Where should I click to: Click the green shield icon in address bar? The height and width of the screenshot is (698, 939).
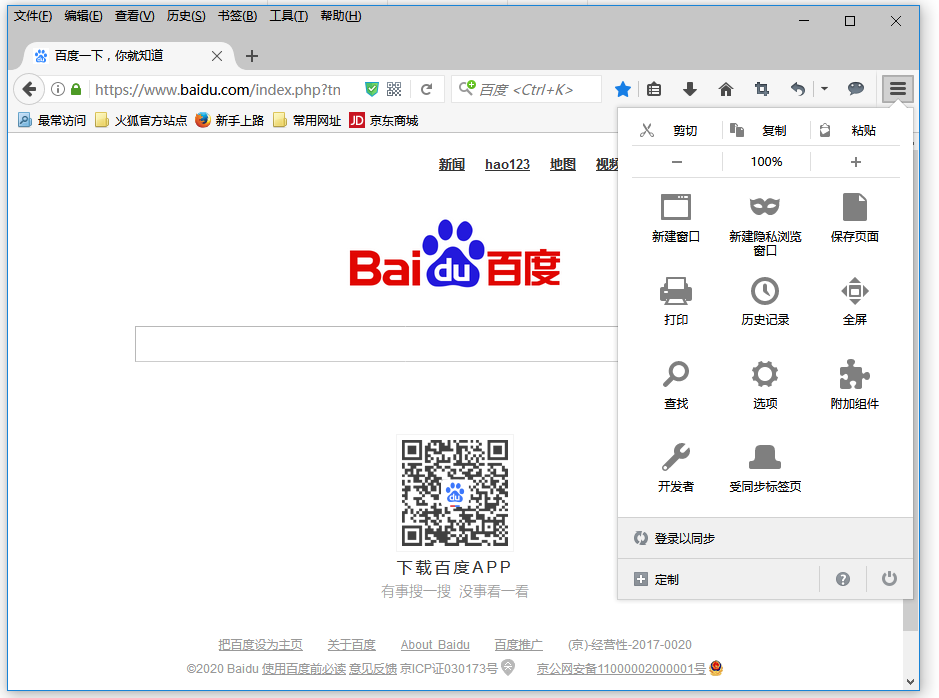coord(372,90)
